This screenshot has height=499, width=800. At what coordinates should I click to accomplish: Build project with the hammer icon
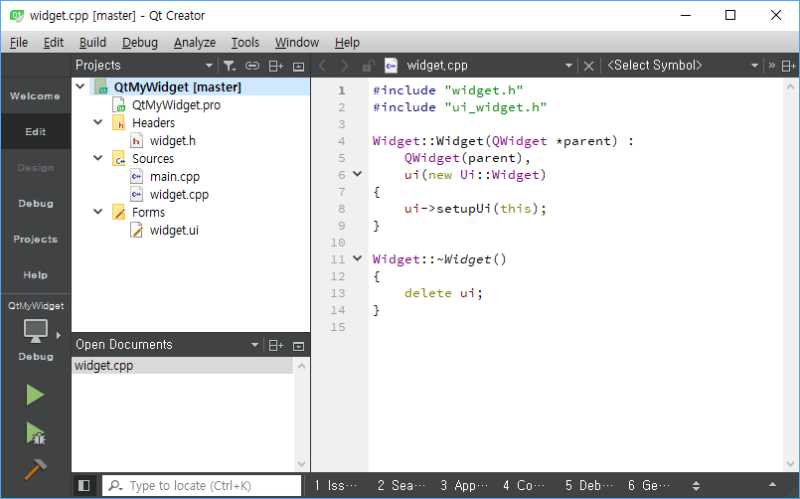35,469
